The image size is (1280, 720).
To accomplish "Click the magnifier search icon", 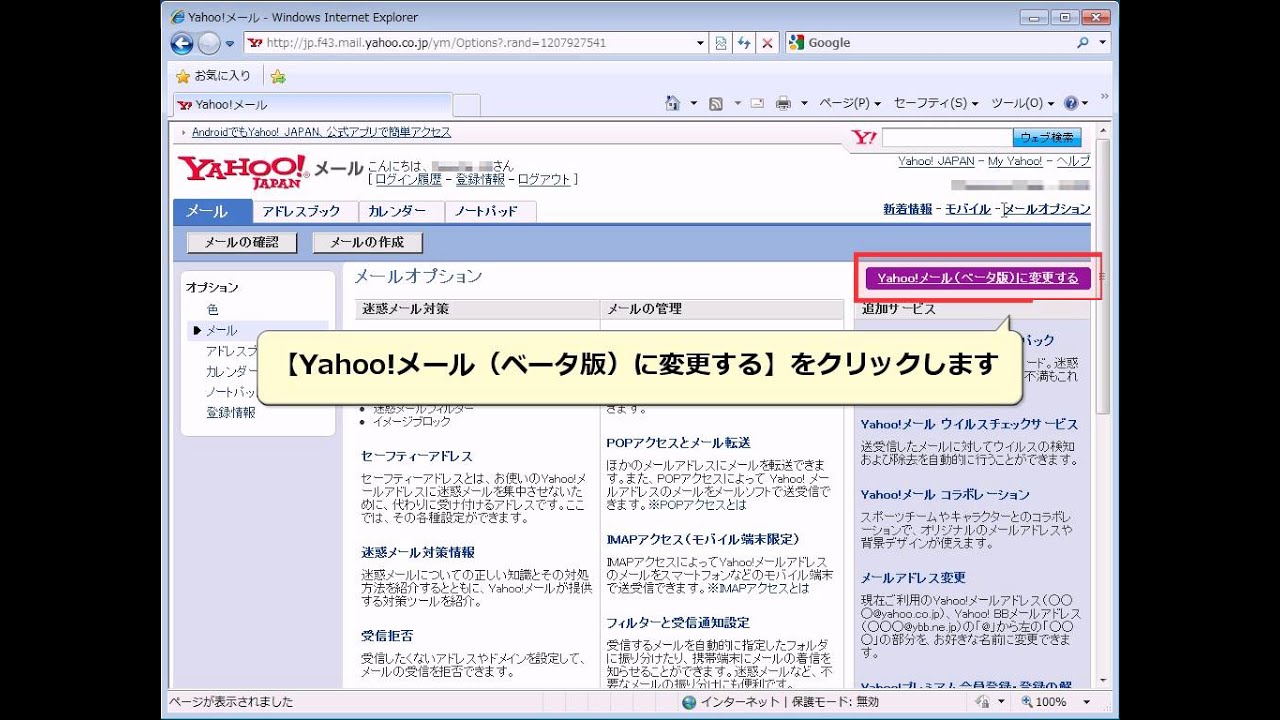I will 1083,43.
